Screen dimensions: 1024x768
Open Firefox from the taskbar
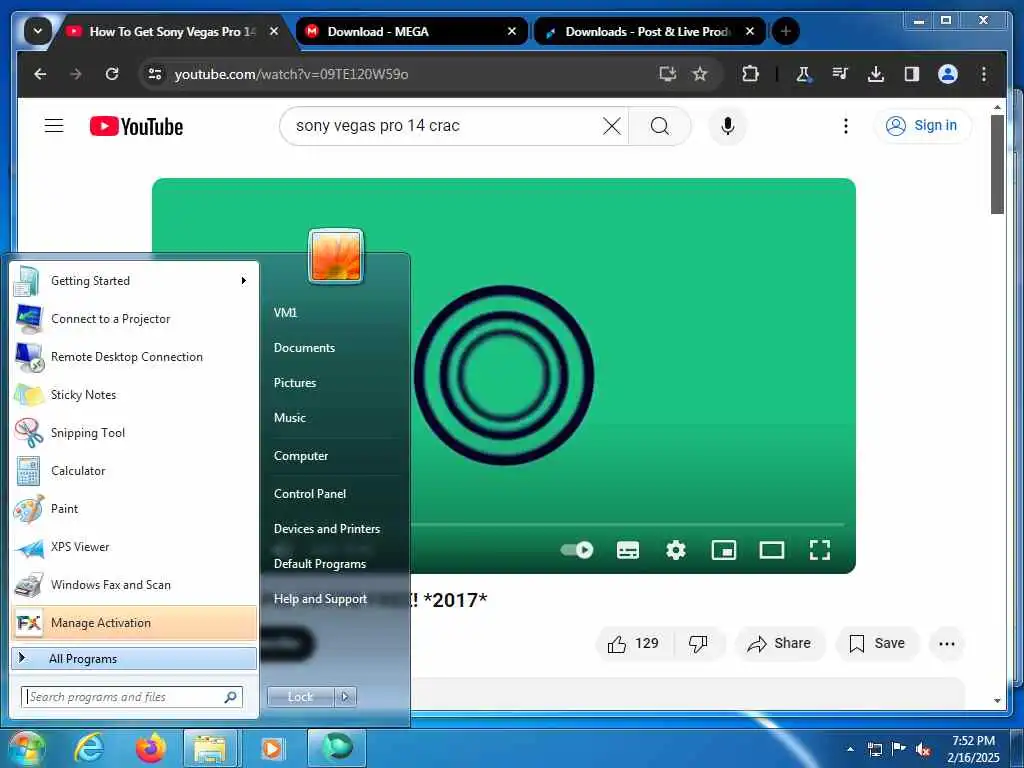click(x=150, y=748)
